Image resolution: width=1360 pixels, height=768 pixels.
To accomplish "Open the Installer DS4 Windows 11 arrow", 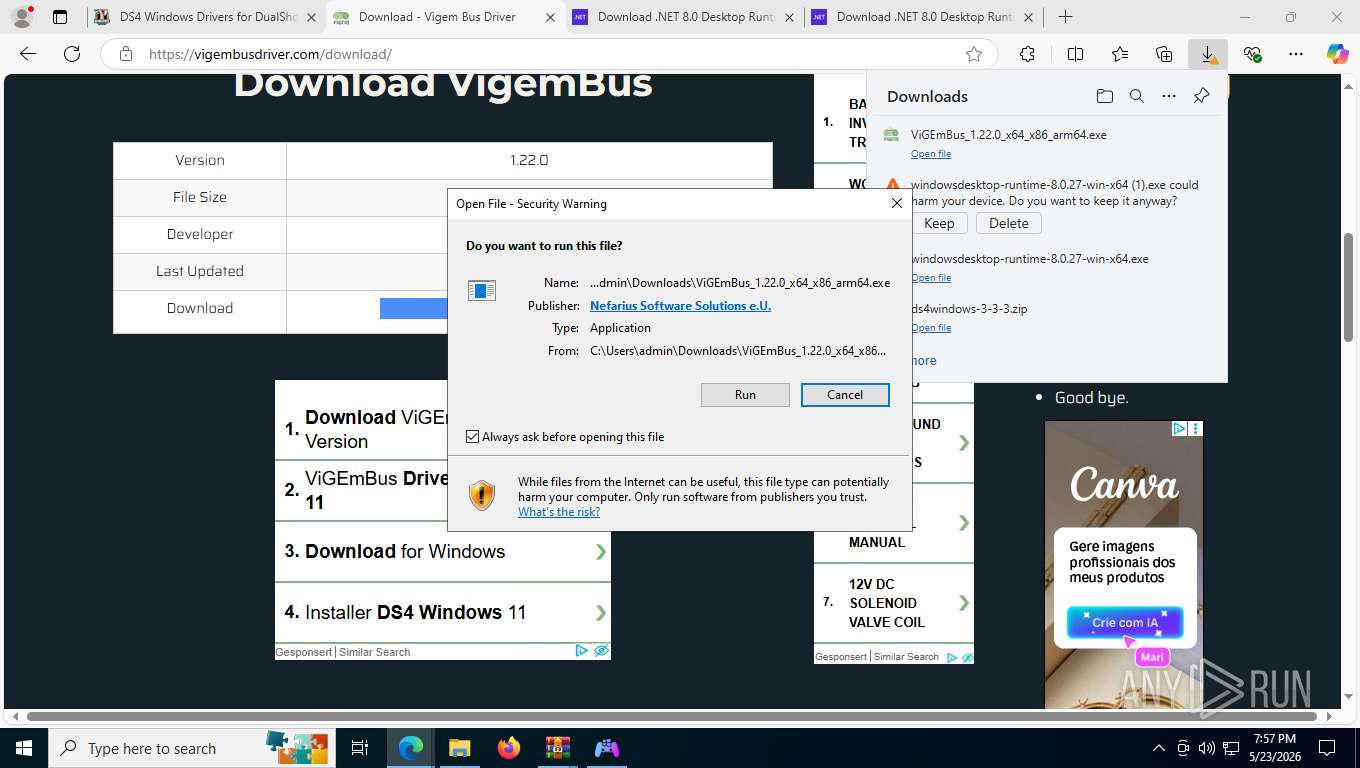I will 600,612.
